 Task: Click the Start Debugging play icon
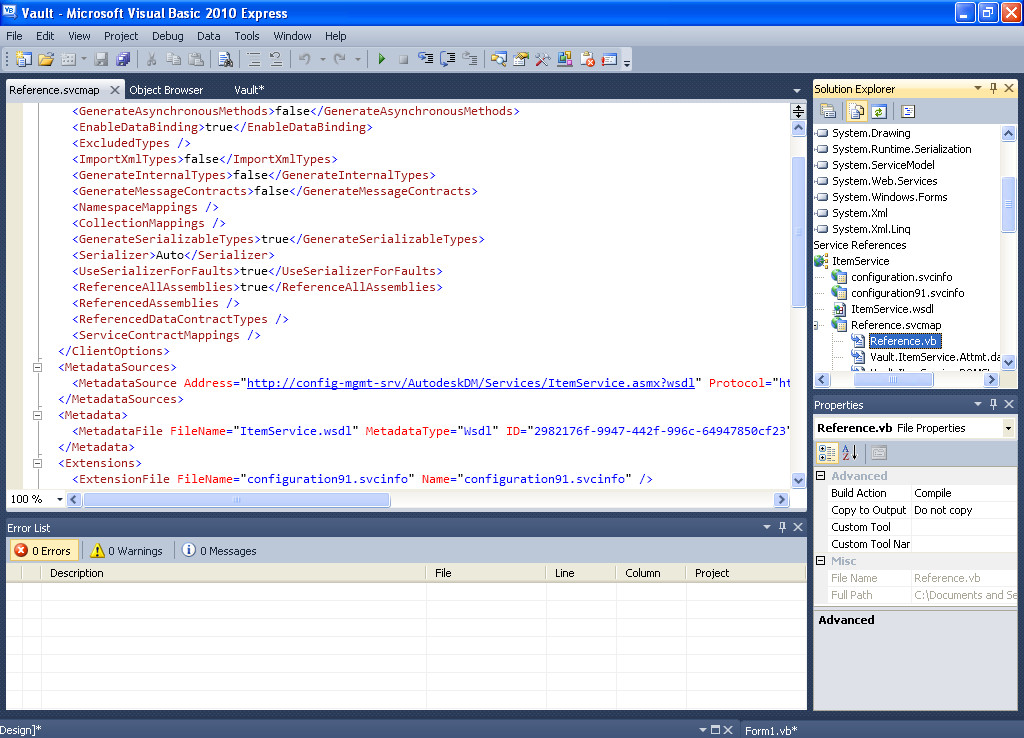[381, 60]
